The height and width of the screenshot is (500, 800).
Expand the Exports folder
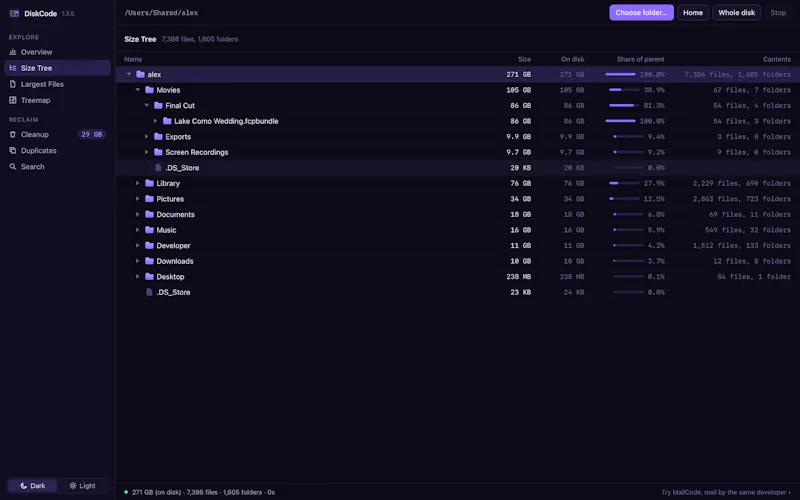[x=146, y=137]
